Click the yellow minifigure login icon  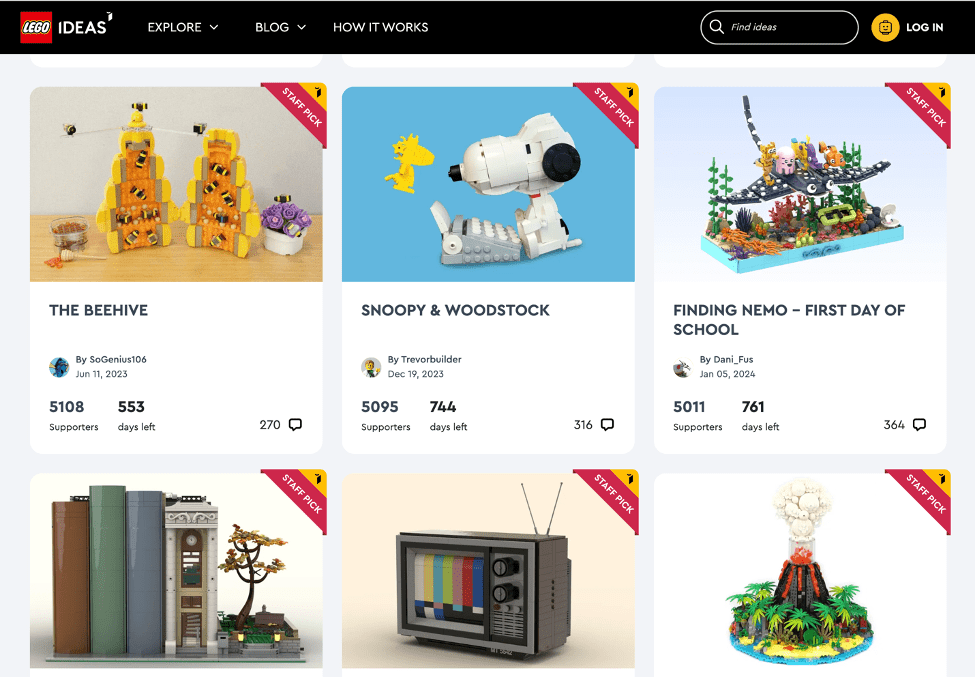885,27
